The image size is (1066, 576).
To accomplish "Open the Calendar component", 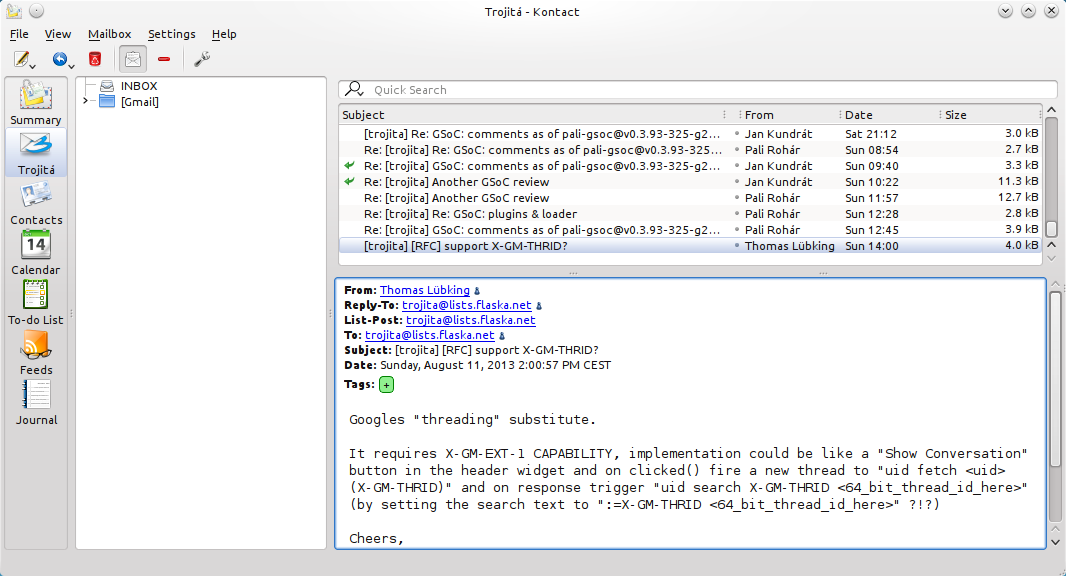I will pos(35,252).
